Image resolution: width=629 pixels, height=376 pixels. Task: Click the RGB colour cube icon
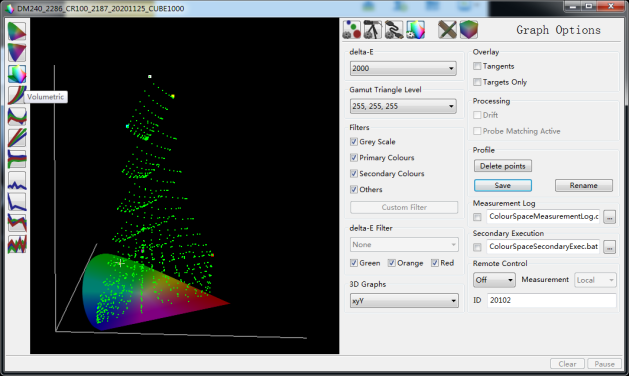469,30
